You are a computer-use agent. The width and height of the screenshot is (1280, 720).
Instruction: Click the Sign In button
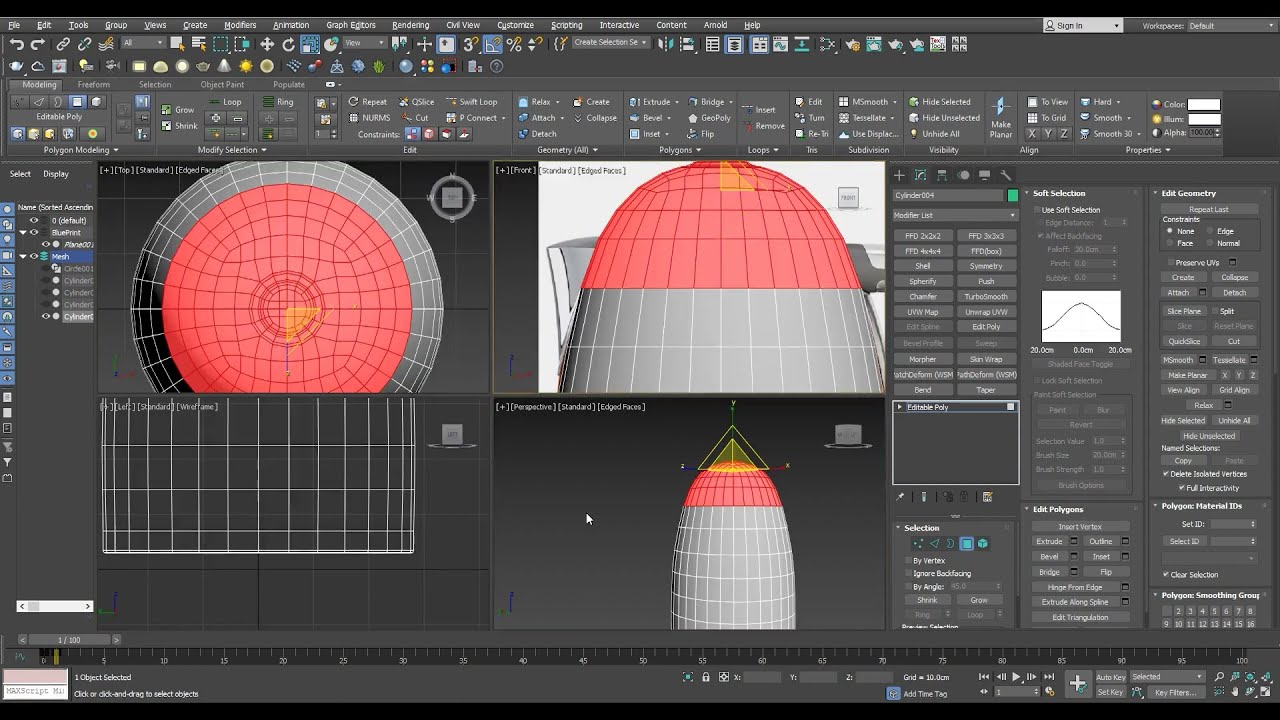pyautogui.click(x=1082, y=26)
